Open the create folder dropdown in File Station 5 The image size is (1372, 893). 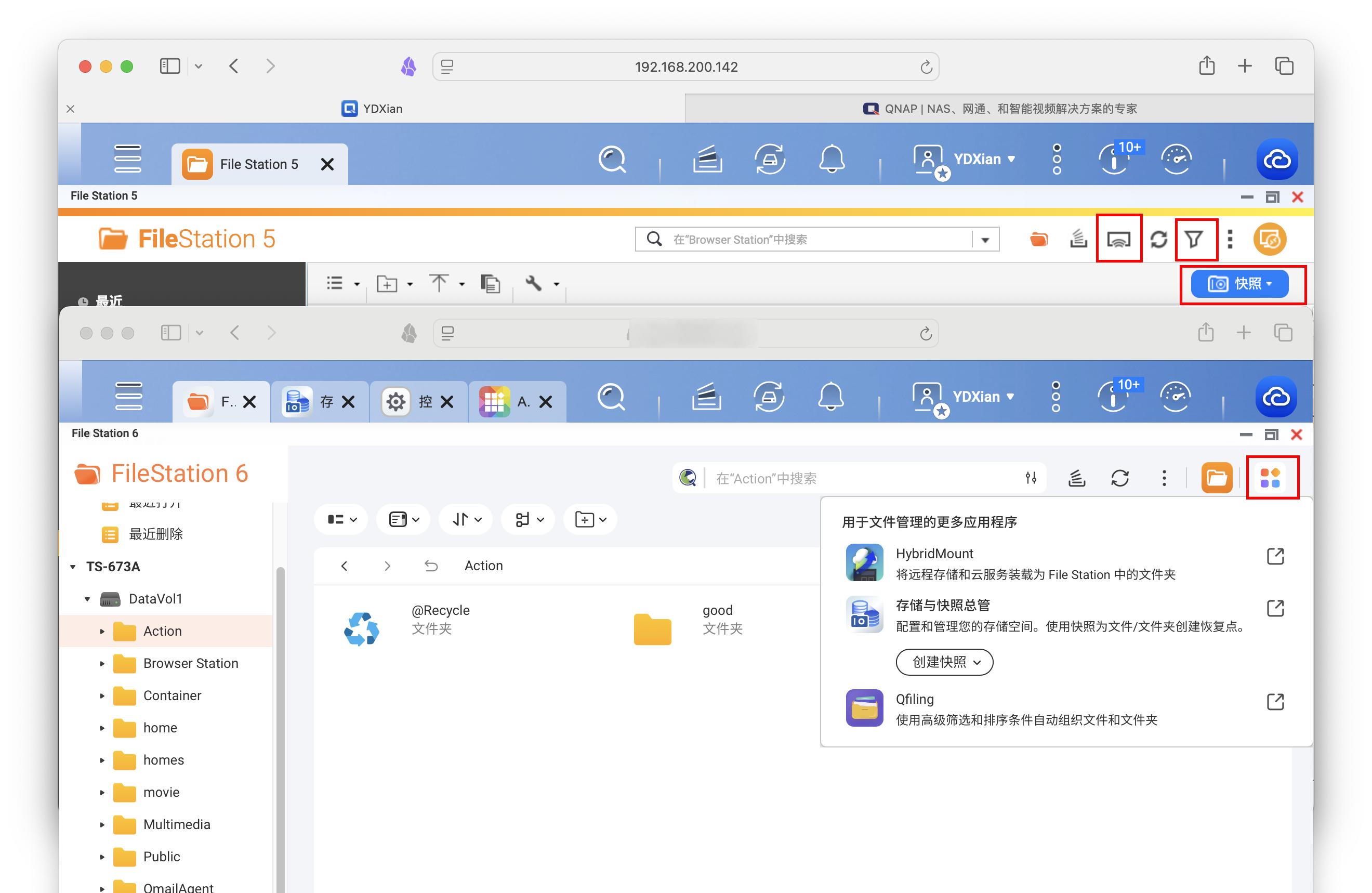(x=394, y=283)
